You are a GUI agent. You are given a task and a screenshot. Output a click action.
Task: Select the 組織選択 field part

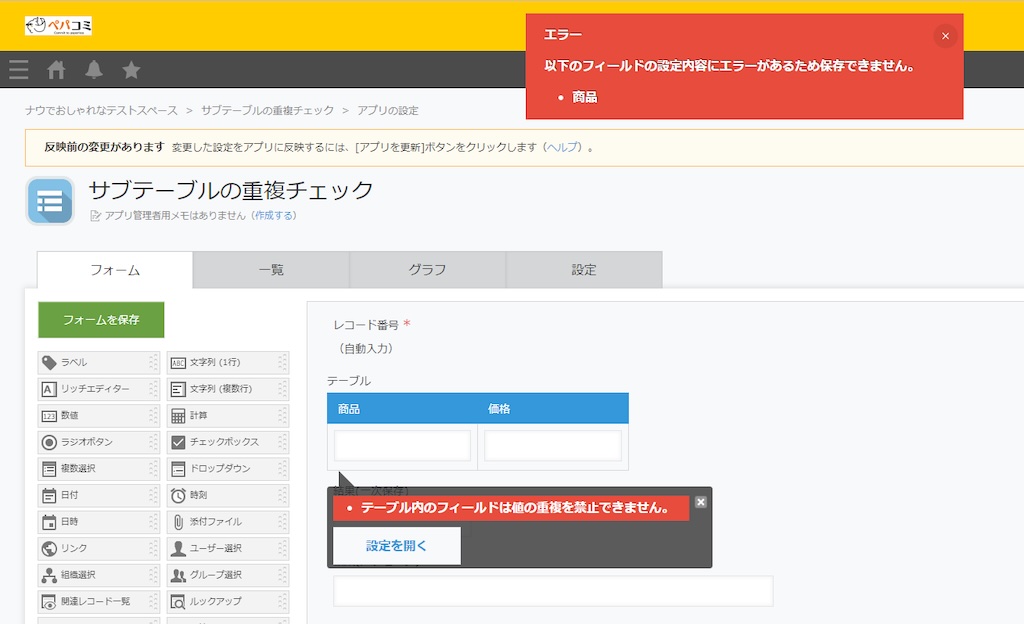point(99,575)
